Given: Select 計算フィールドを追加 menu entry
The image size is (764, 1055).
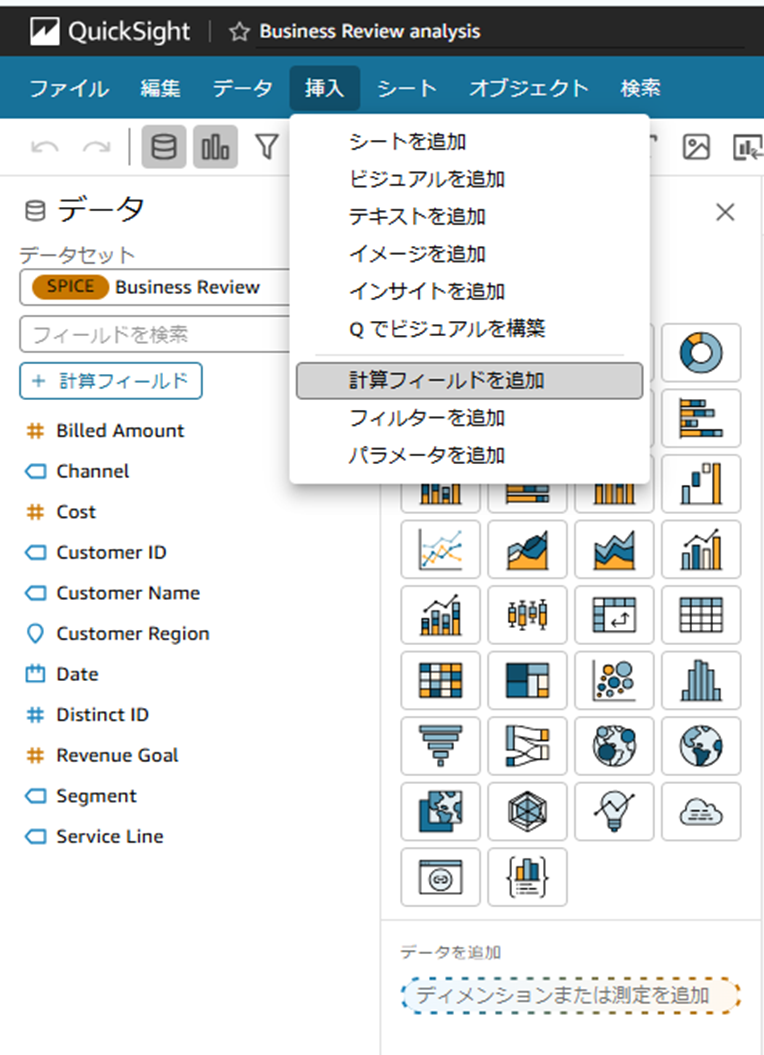Looking at the screenshot, I should 469,381.
